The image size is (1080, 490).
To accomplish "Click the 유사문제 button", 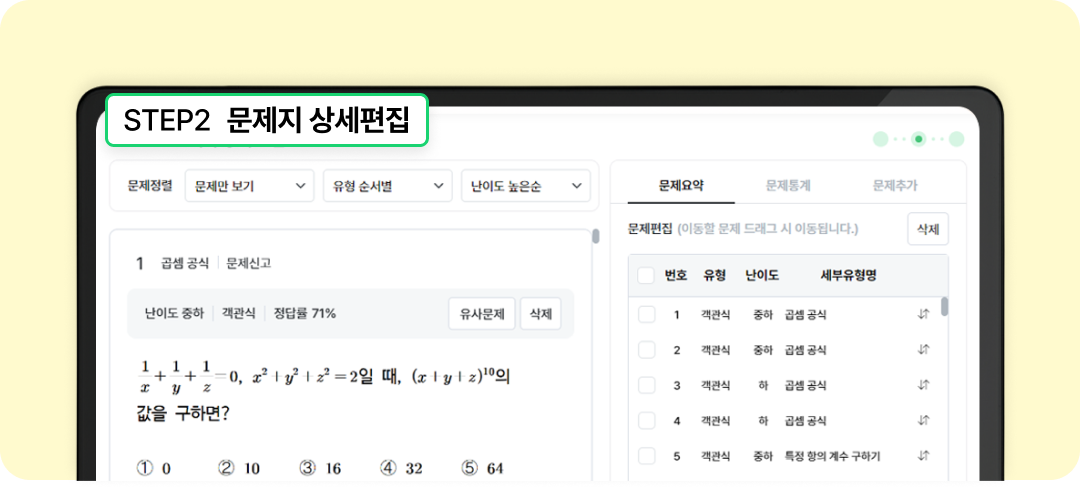I will coord(481,313).
